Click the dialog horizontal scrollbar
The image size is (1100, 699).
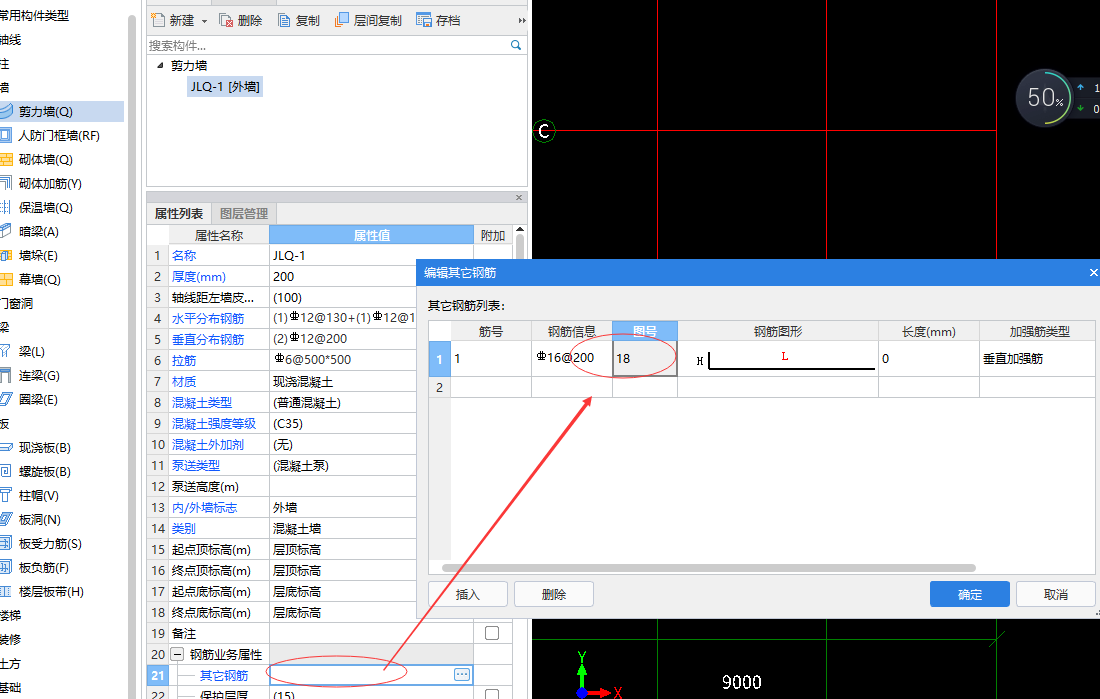709,568
